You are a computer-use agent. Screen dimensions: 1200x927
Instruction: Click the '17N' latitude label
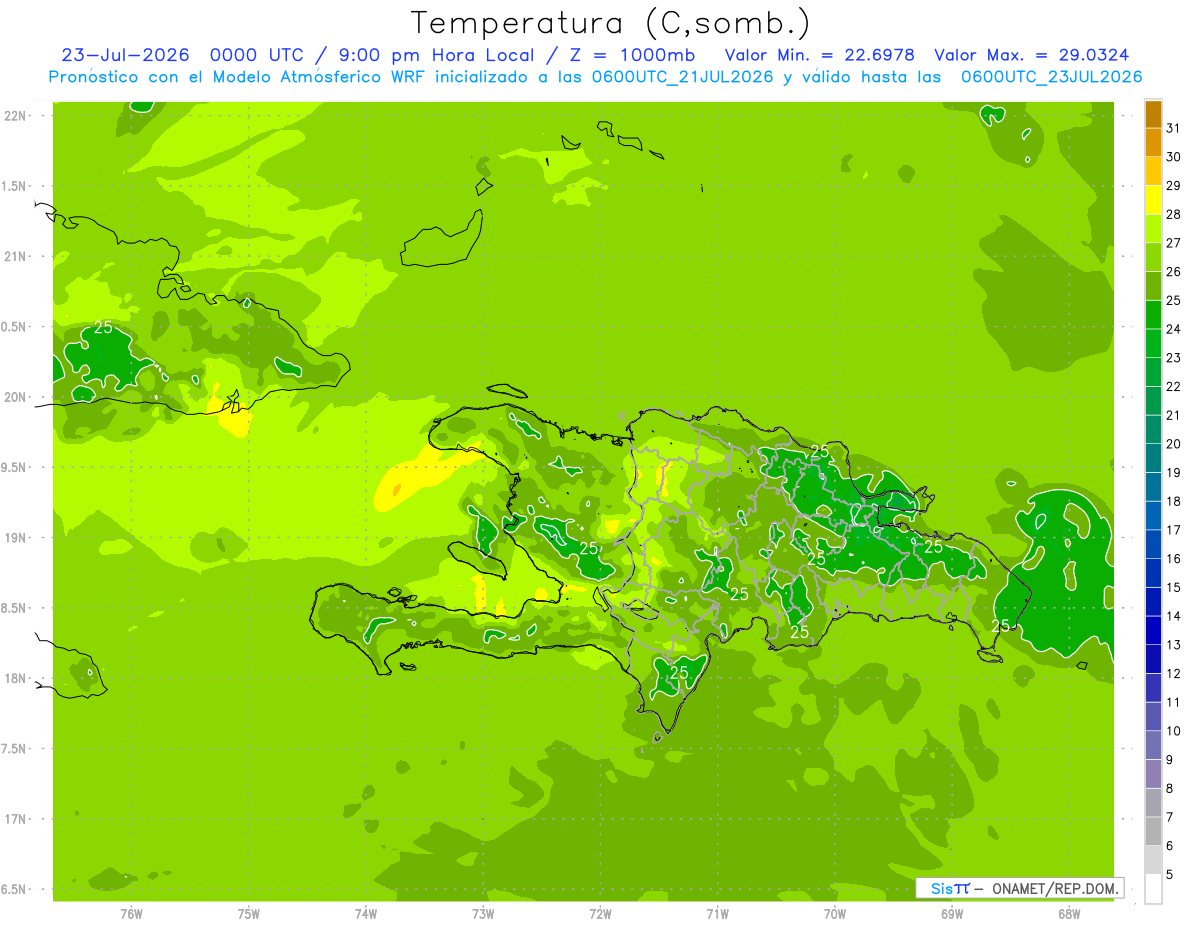tap(16, 819)
